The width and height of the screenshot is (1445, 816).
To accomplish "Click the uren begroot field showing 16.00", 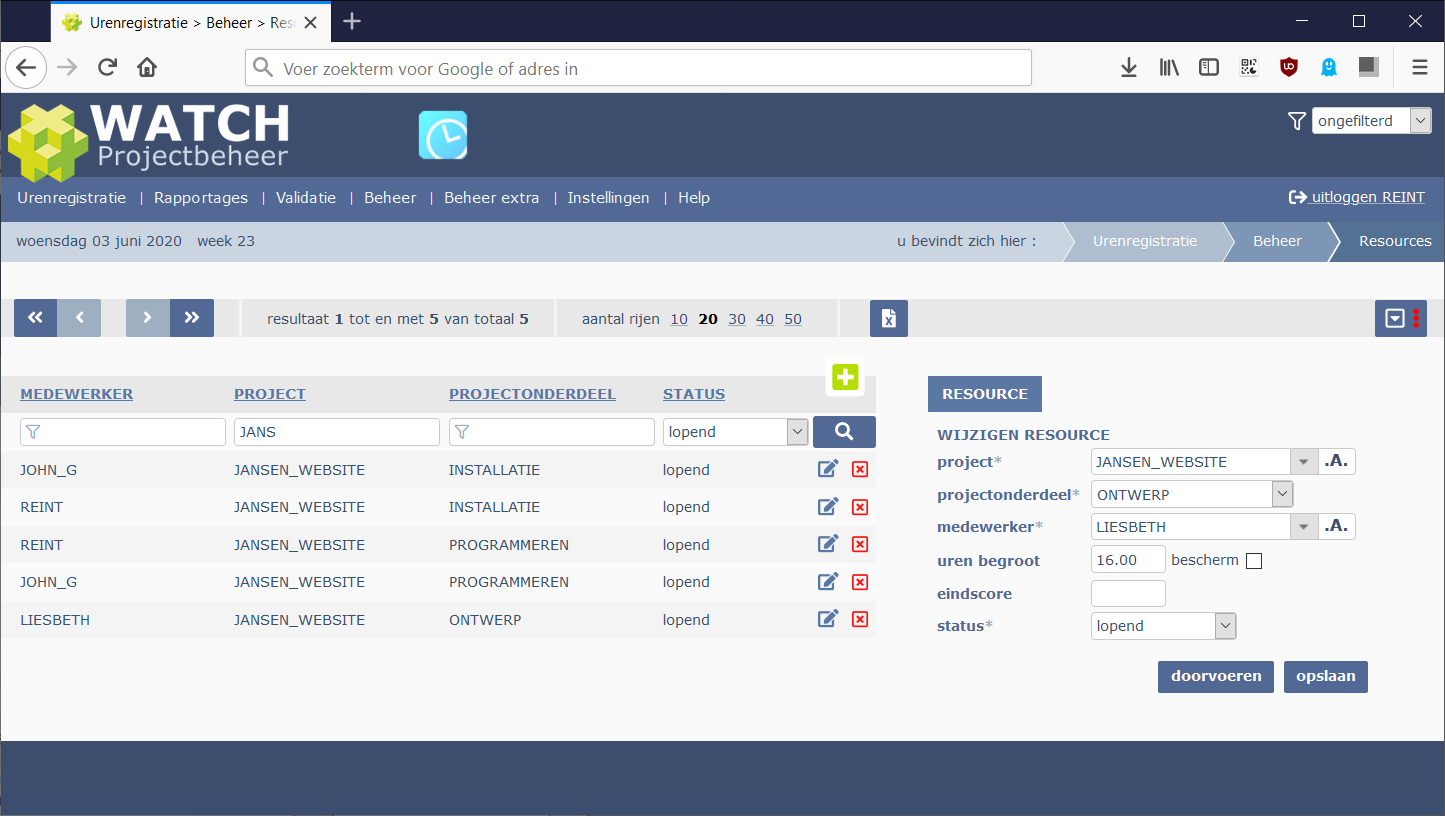I will coord(1128,560).
